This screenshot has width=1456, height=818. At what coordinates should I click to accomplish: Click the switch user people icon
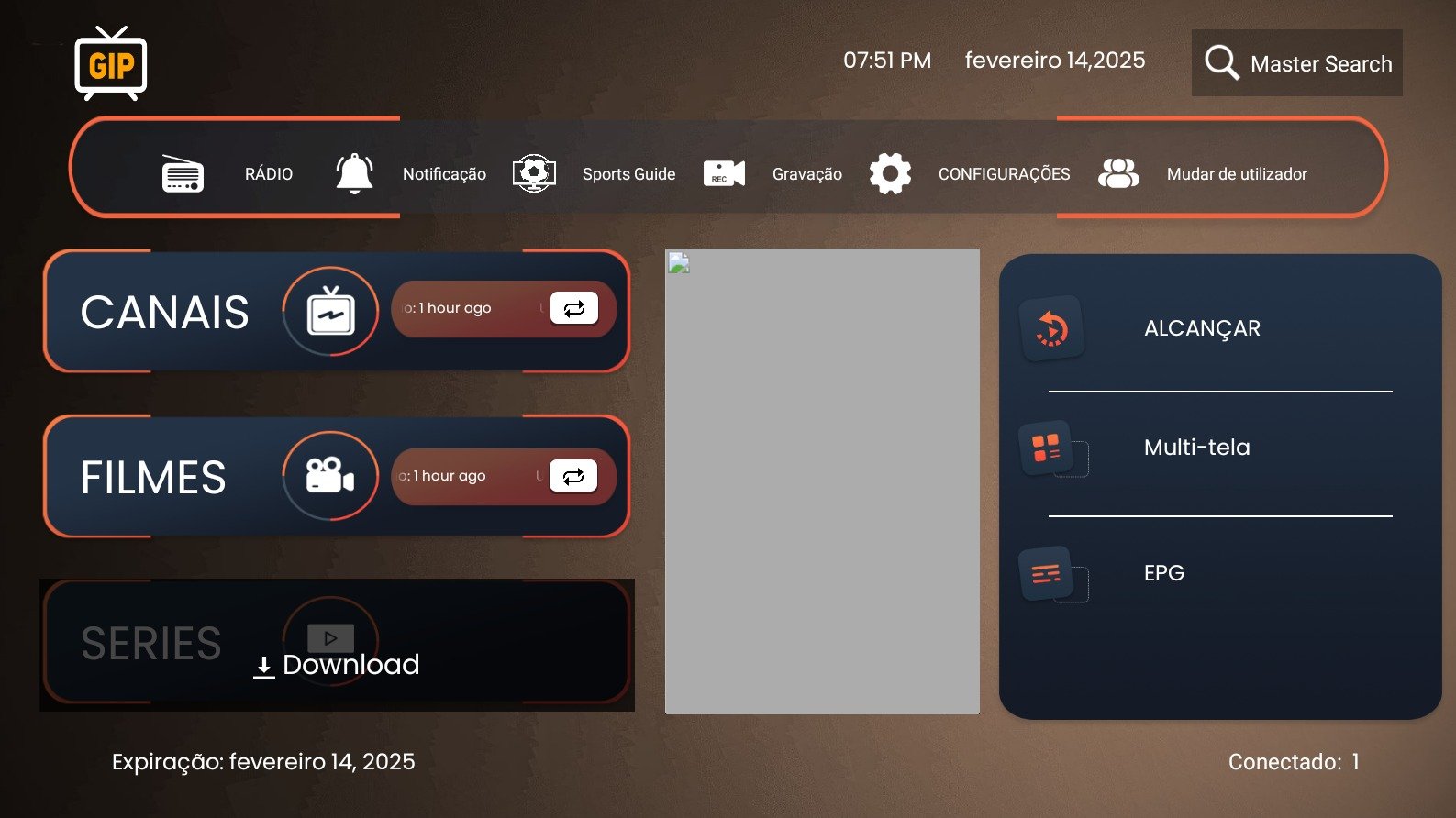pos(1118,173)
